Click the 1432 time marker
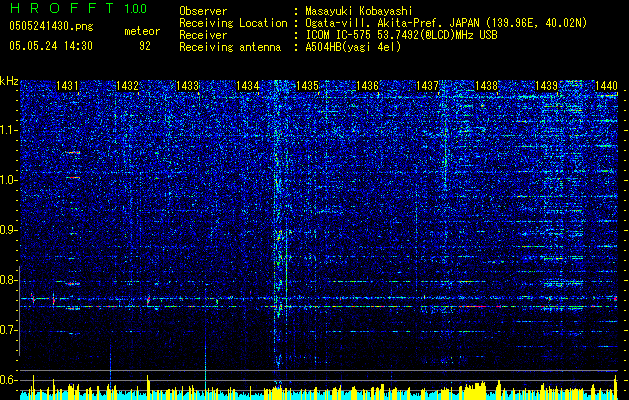629x400 pixels. click(127, 86)
